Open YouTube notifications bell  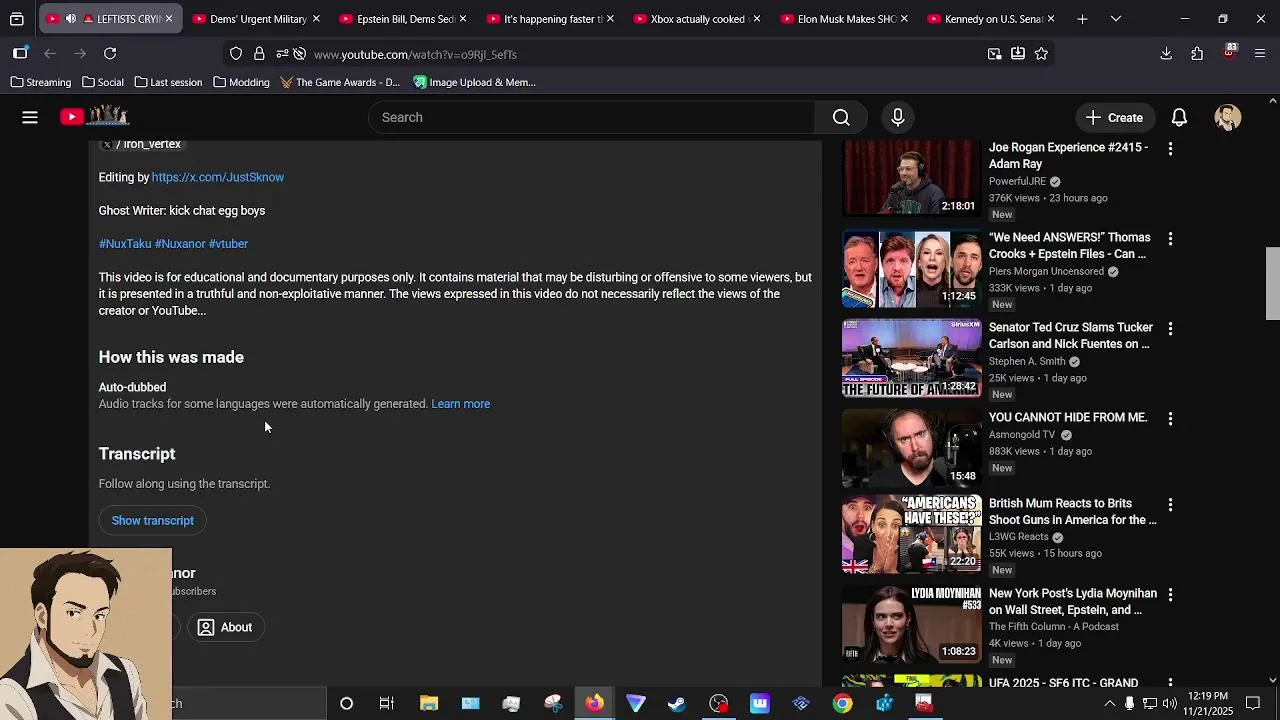[1179, 117]
